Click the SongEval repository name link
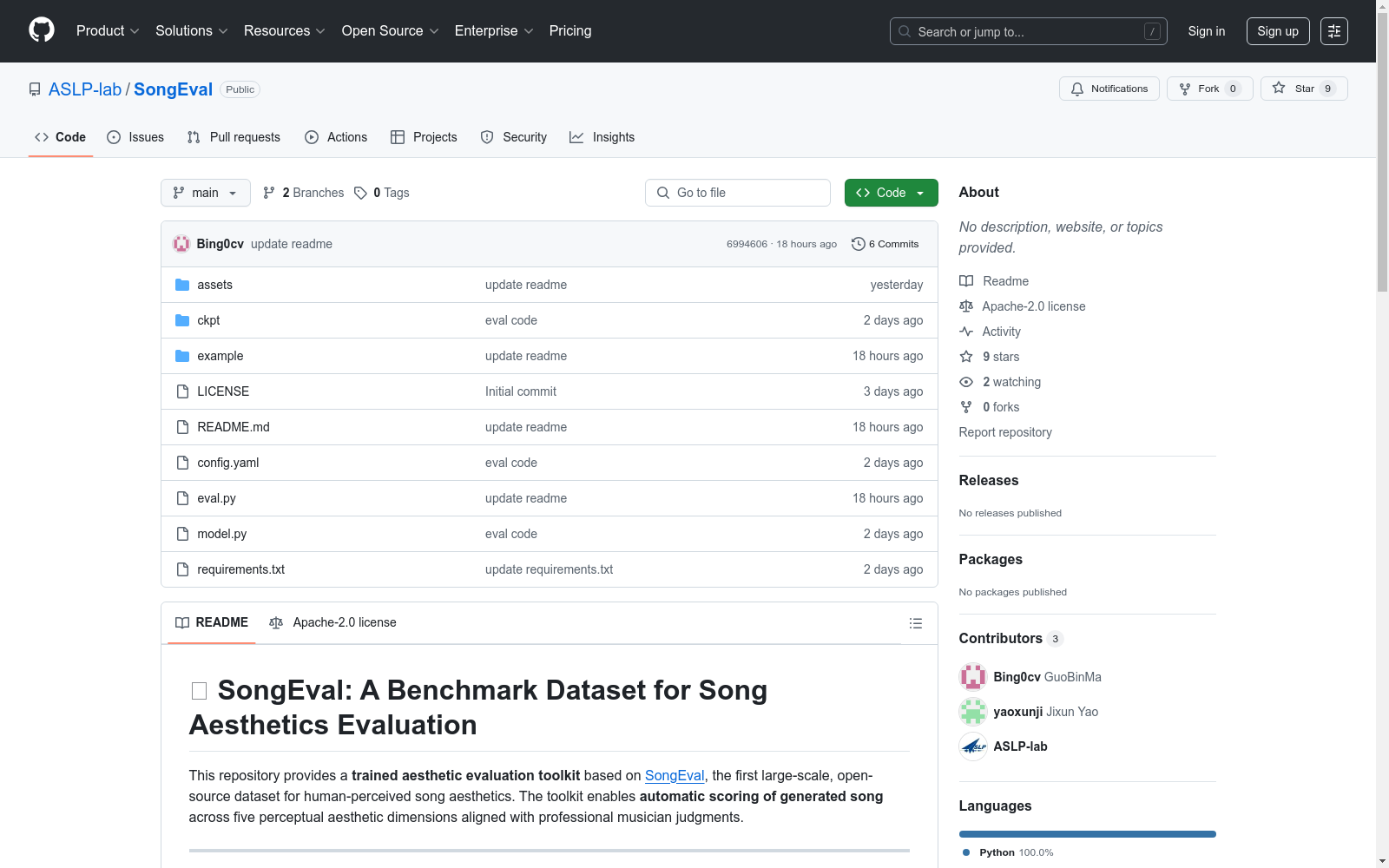Image resolution: width=1389 pixels, height=868 pixels. (173, 89)
